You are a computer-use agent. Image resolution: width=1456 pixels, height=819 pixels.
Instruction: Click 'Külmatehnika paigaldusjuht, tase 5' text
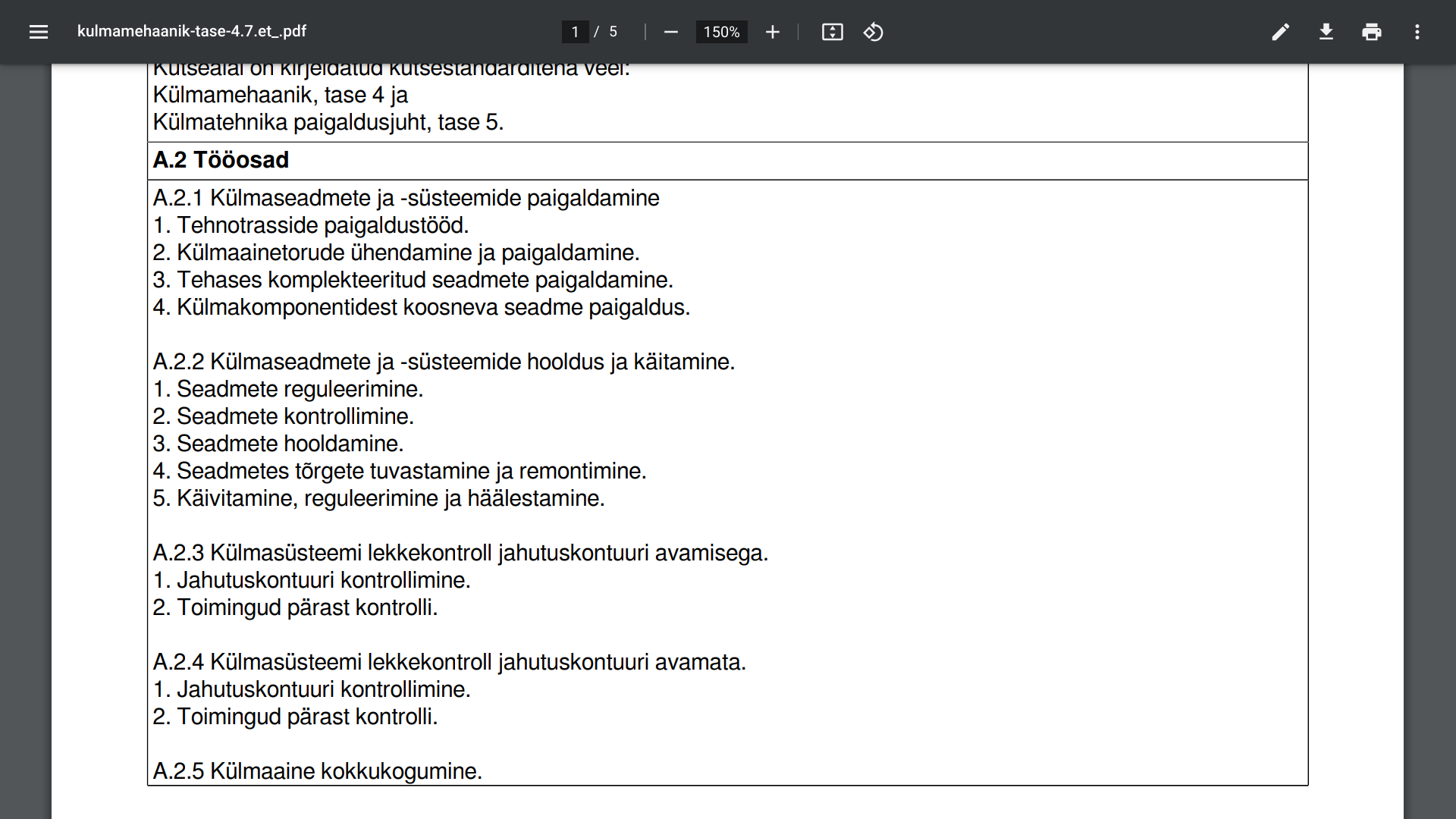tap(328, 122)
